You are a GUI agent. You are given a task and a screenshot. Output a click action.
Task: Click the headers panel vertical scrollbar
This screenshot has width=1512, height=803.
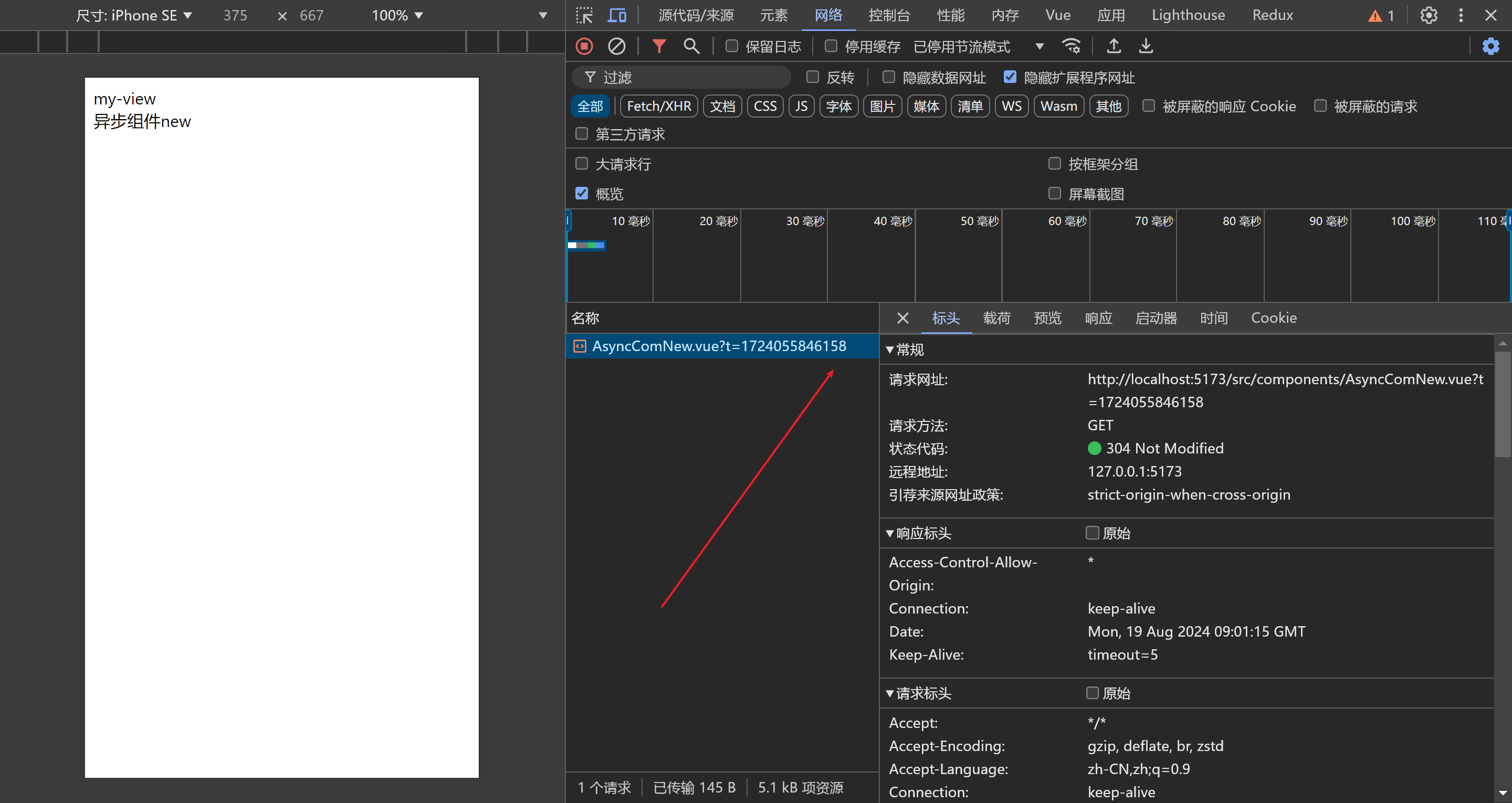(x=1502, y=404)
